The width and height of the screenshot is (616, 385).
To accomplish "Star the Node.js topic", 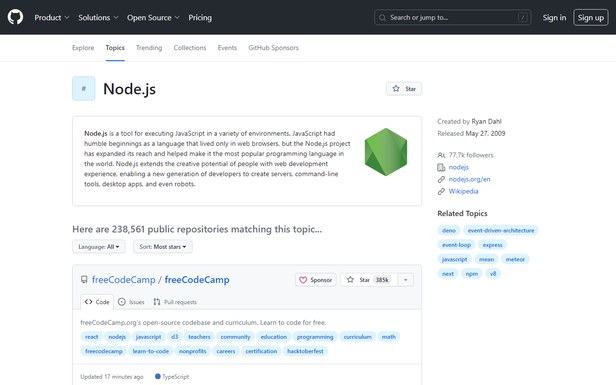I will point(404,89).
